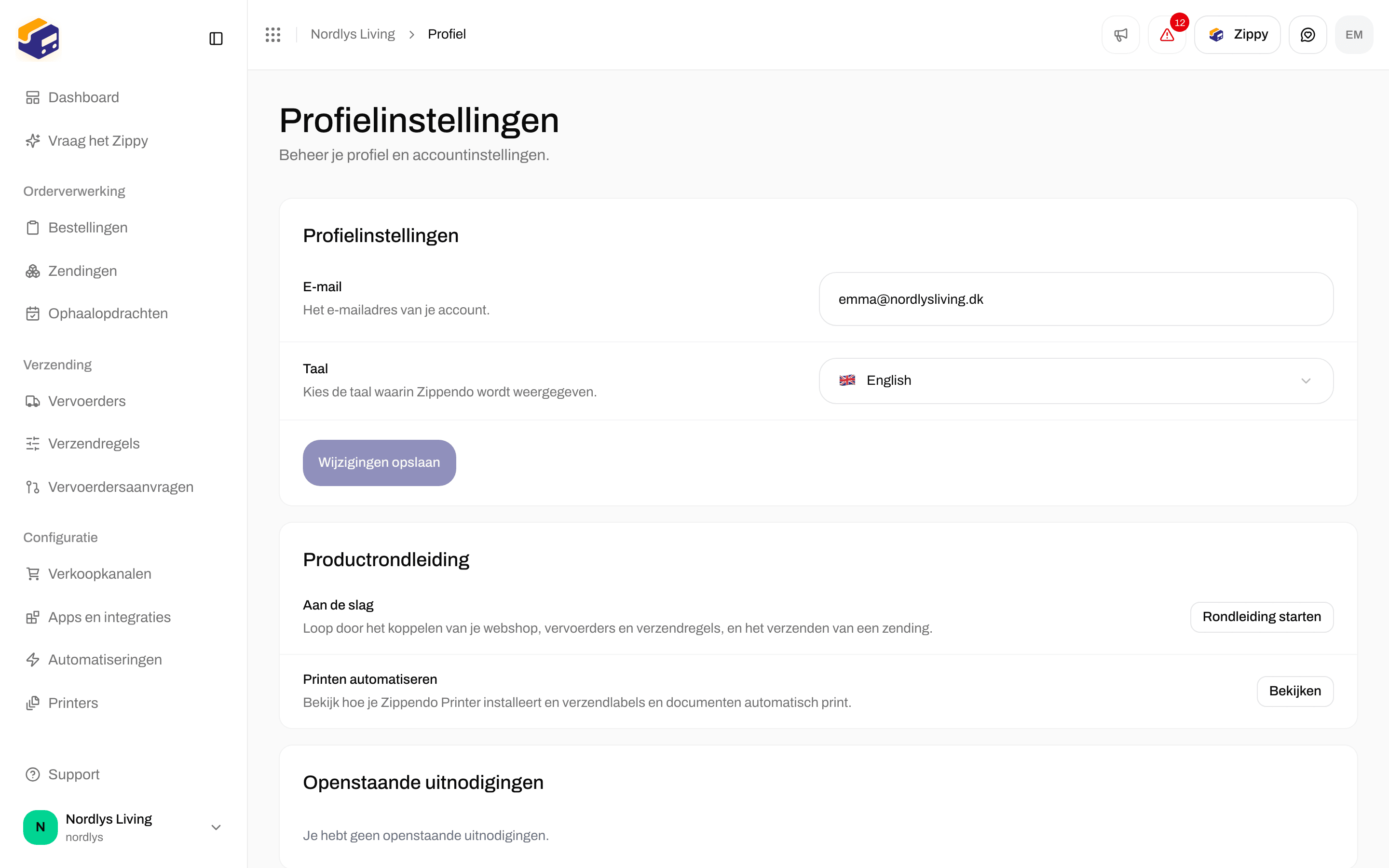The width and height of the screenshot is (1389, 868).
Task: Click Zendingen boxes icon
Action: [x=33, y=271]
